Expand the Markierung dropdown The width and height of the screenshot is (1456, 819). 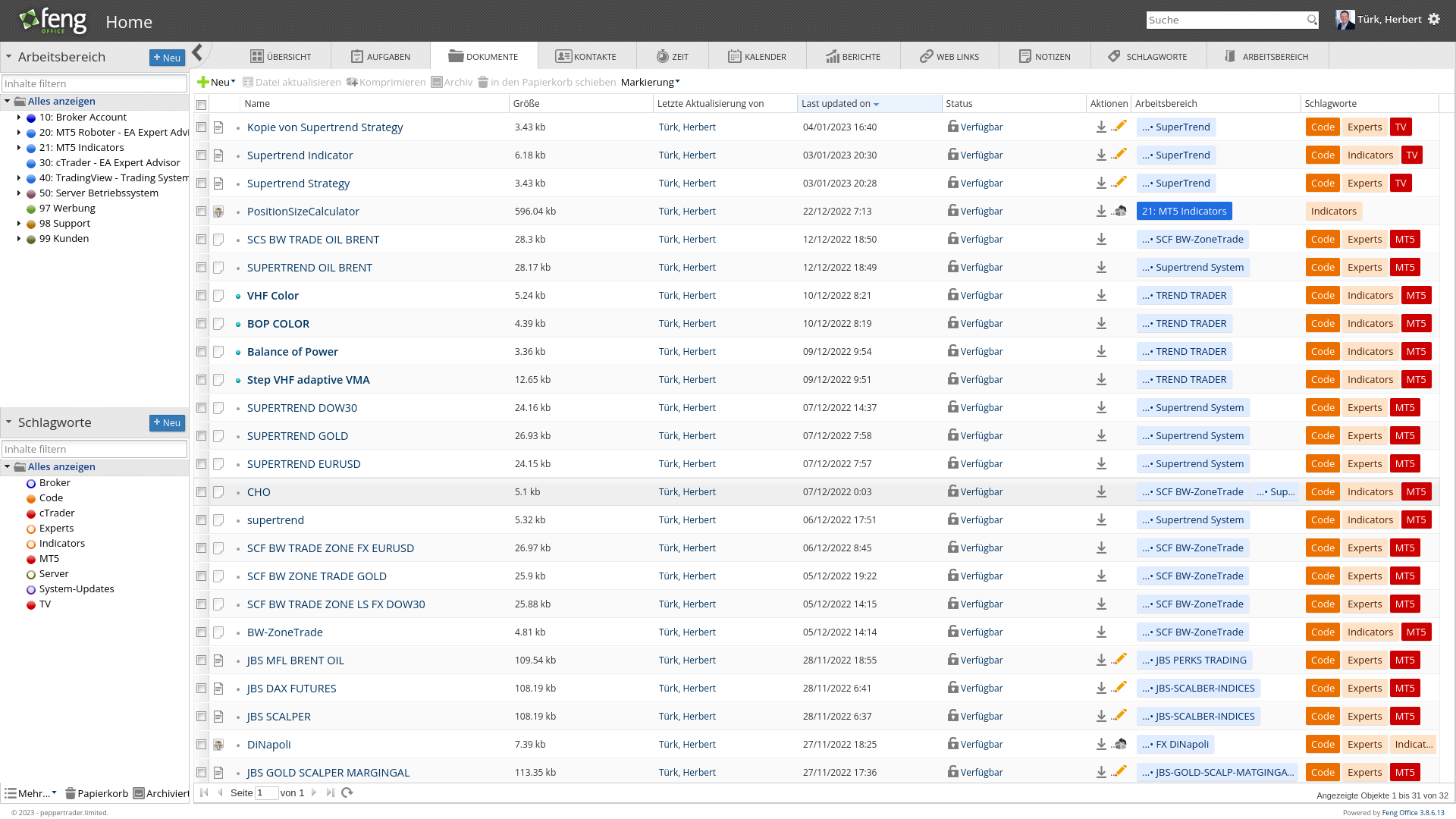coord(650,82)
